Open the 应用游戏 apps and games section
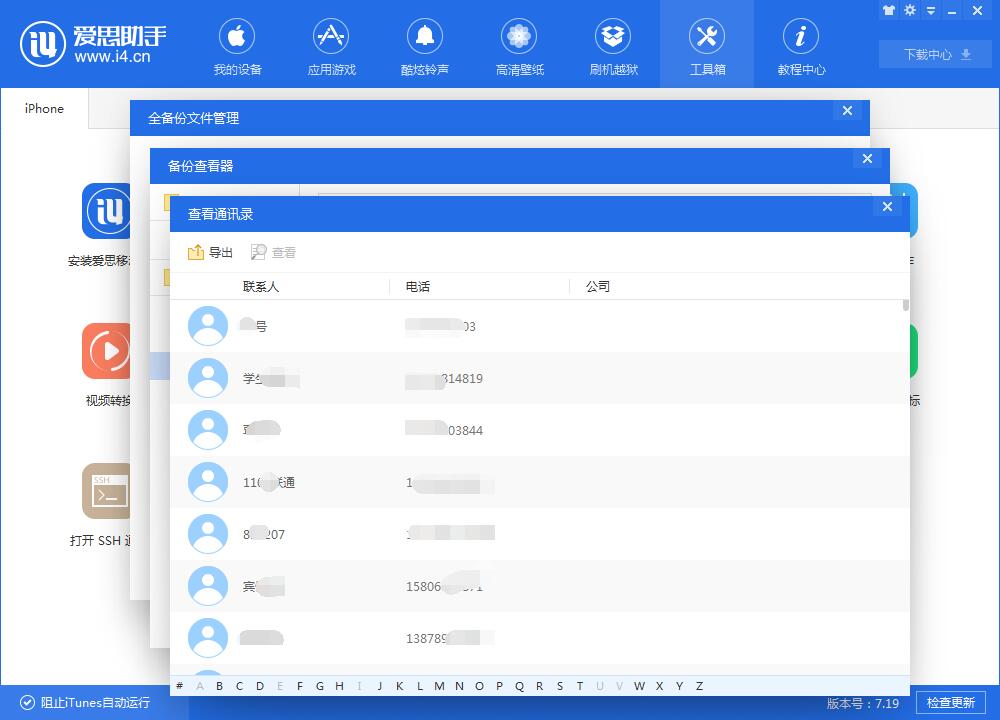Viewport: 1000px width, 720px height. [x=331, y=47]
